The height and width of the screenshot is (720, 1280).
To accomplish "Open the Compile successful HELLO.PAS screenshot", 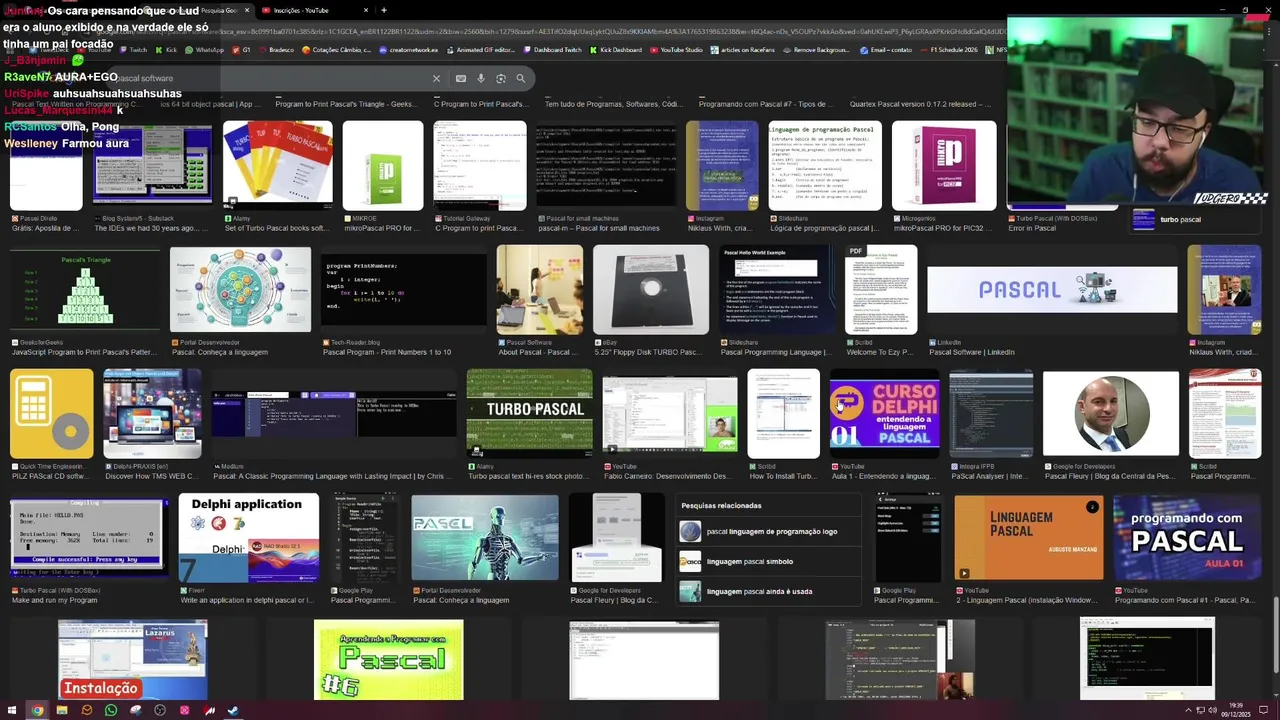I will click(89, 538).
